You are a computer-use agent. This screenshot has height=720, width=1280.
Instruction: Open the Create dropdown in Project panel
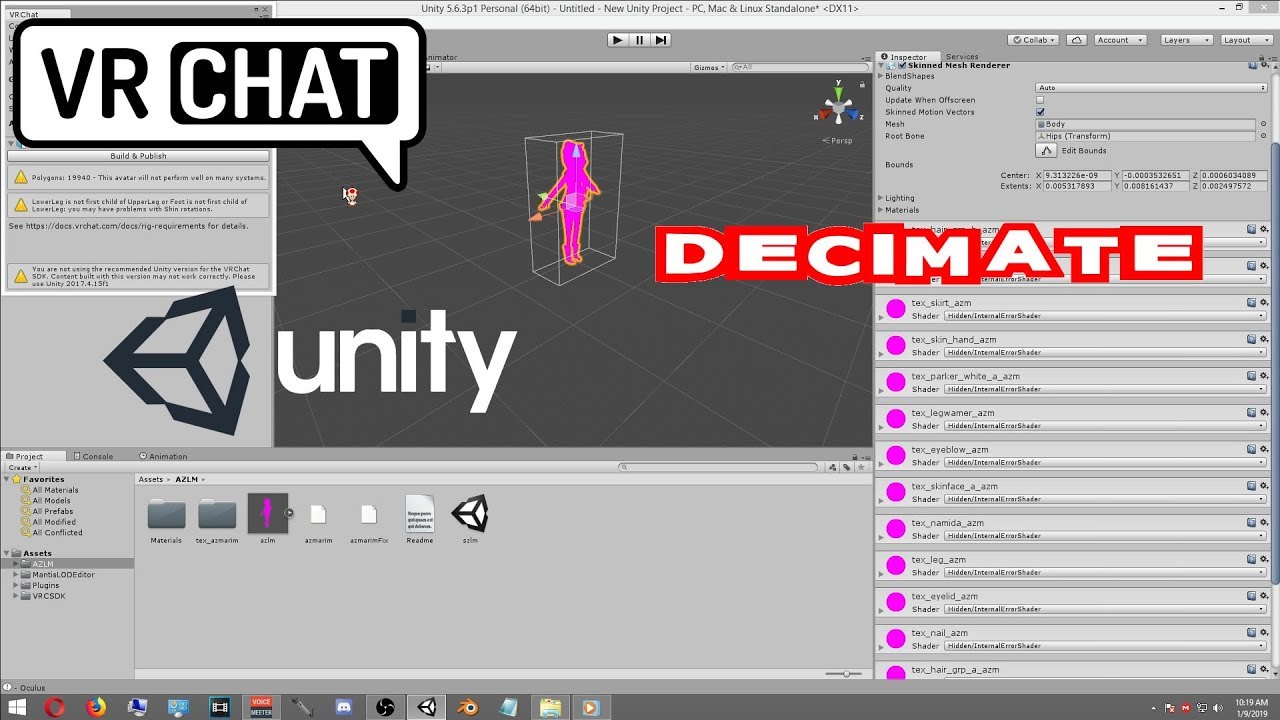tap(22, 467)
